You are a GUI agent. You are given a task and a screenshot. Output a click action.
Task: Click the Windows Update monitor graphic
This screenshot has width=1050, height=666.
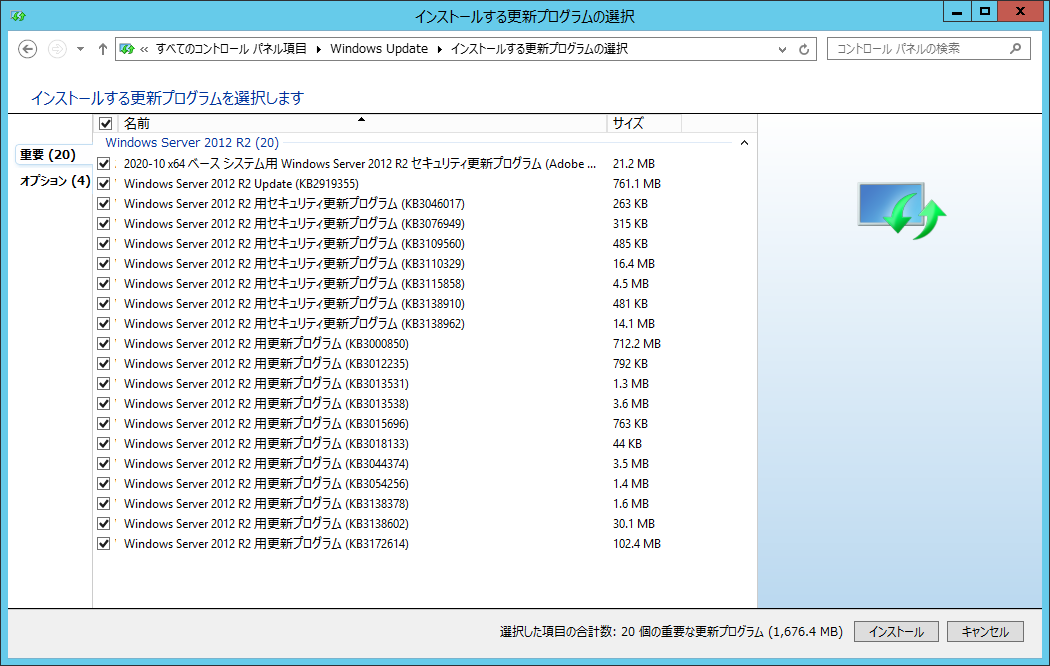901,210
